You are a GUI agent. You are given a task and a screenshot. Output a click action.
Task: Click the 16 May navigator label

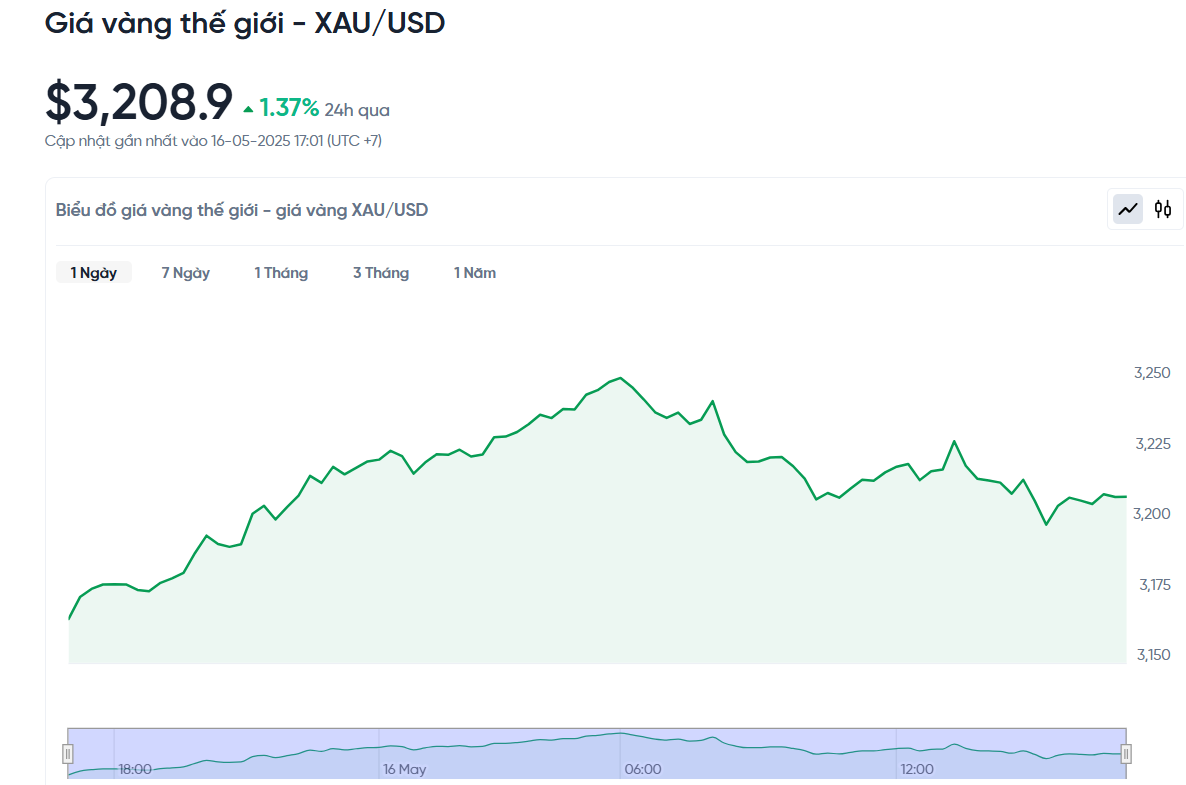[405, 769]
